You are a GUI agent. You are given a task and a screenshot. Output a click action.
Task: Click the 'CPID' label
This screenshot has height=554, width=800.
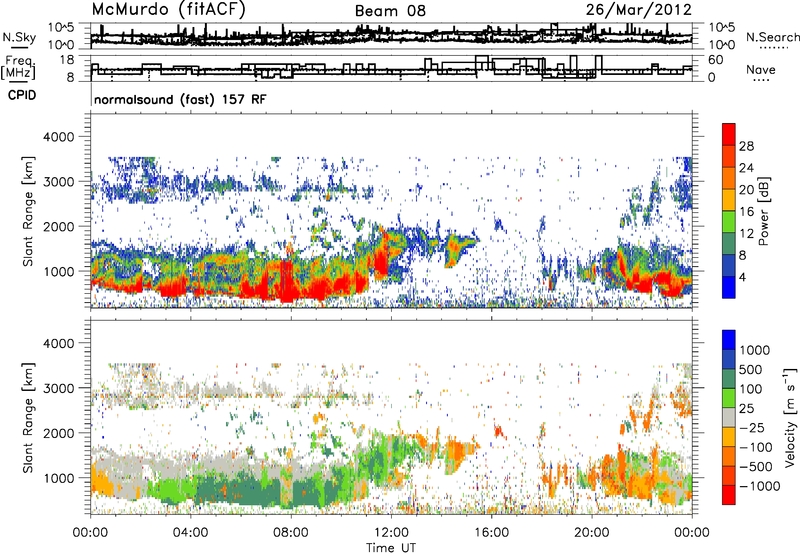[22, 95]
